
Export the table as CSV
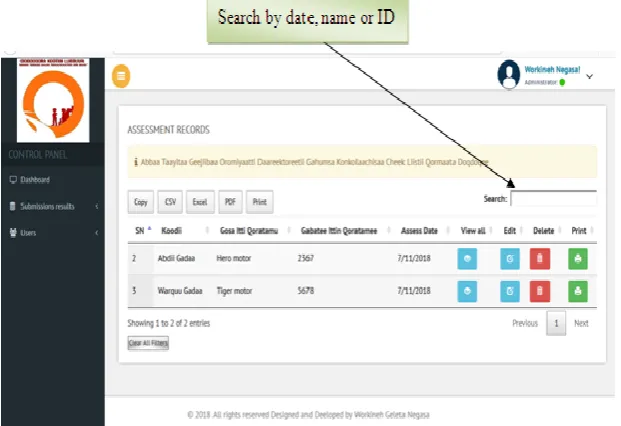point(170,202)
